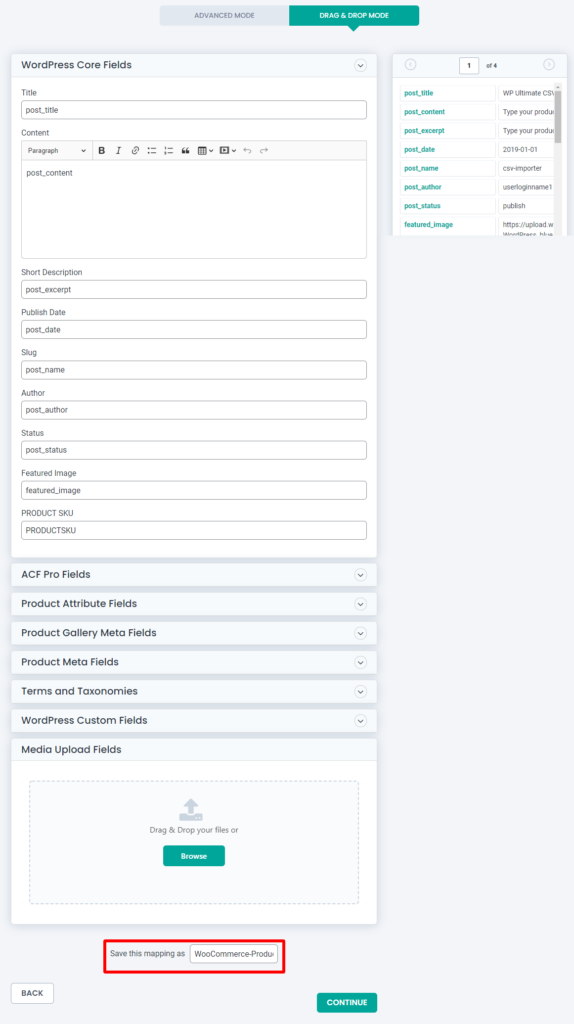Expand Terms and Taxonomies section
The image size is (574, 1024).
point(360,691)
